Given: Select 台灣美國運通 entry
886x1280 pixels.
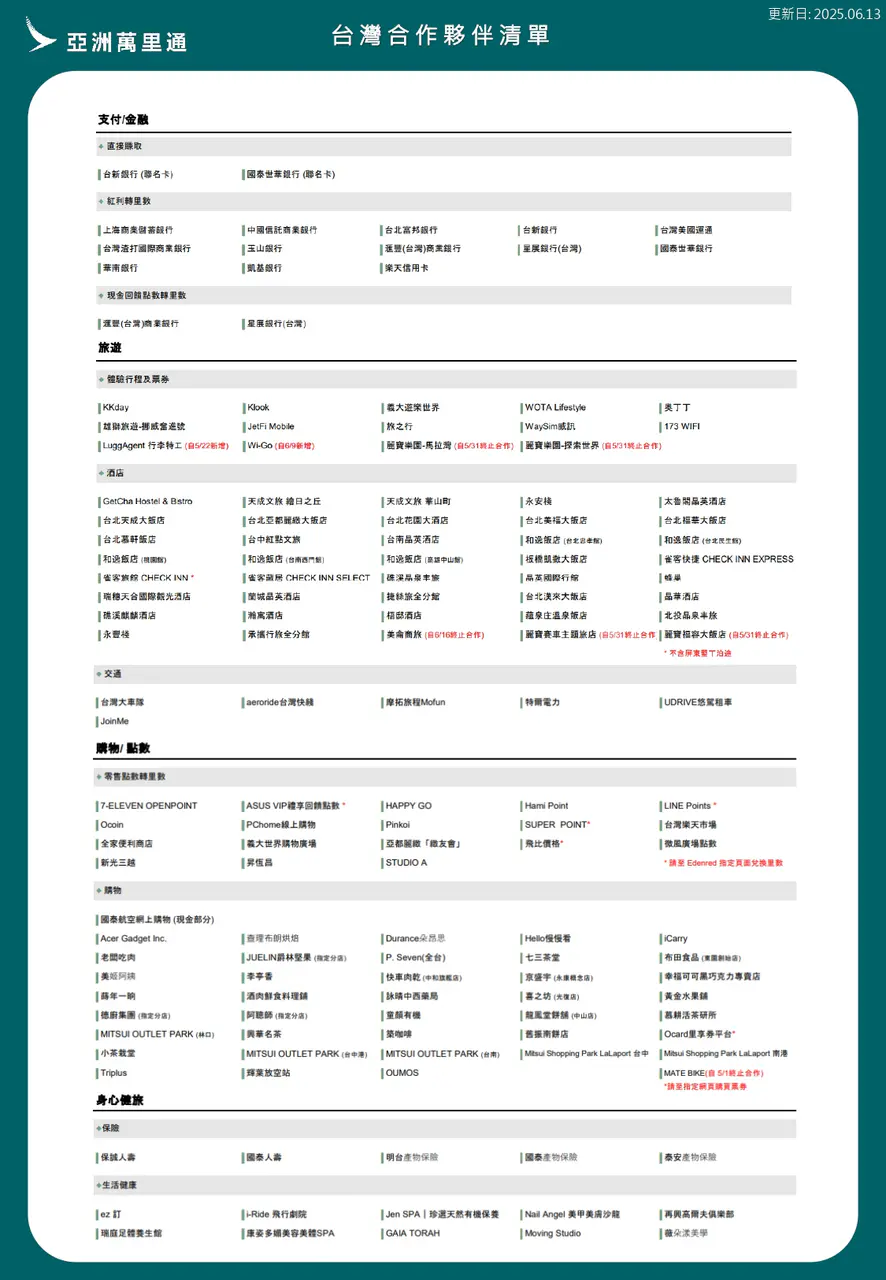Looking at the screenshot, I should (688, 230).
